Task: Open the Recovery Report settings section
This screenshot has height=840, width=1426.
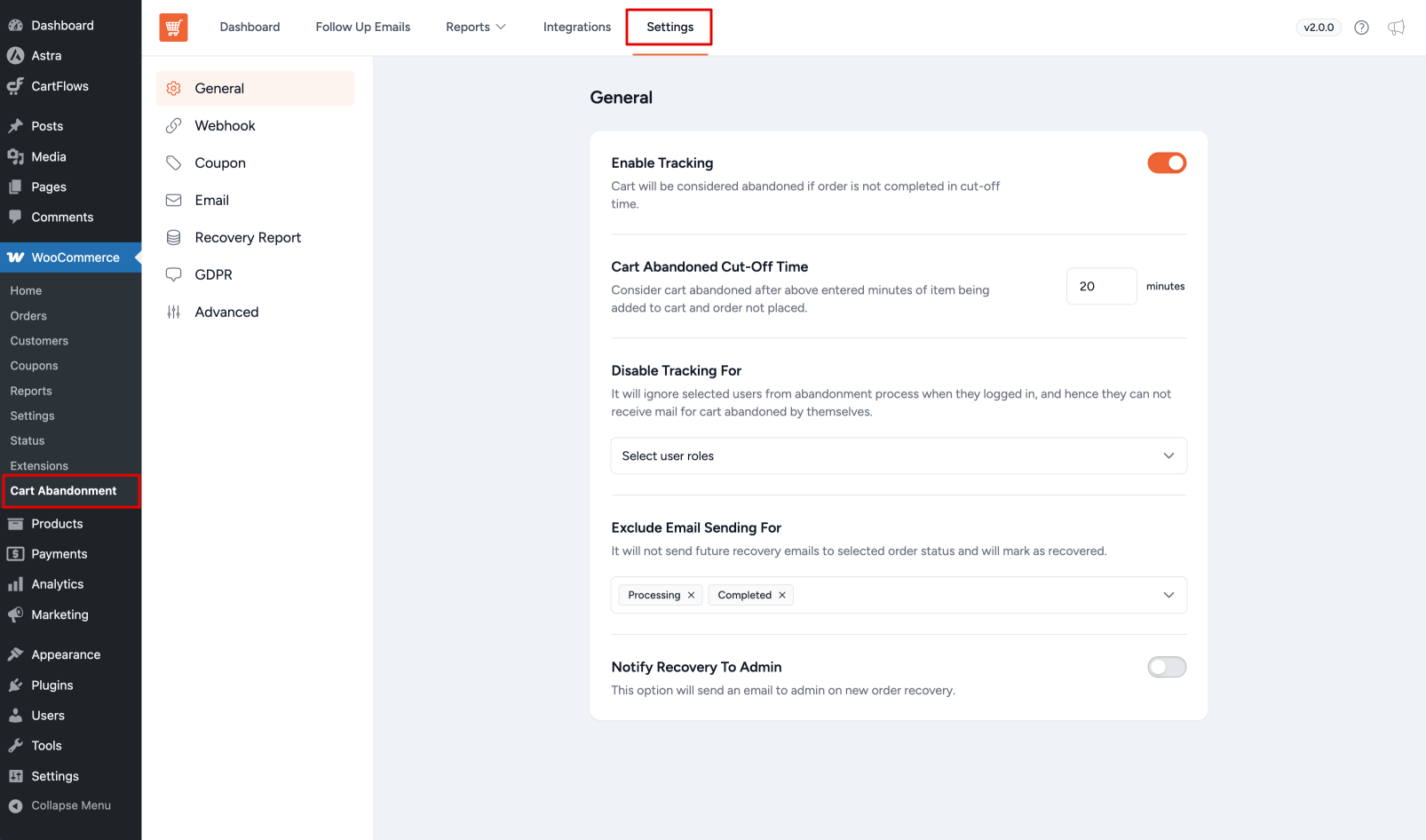Action: [x=256, y=238]
